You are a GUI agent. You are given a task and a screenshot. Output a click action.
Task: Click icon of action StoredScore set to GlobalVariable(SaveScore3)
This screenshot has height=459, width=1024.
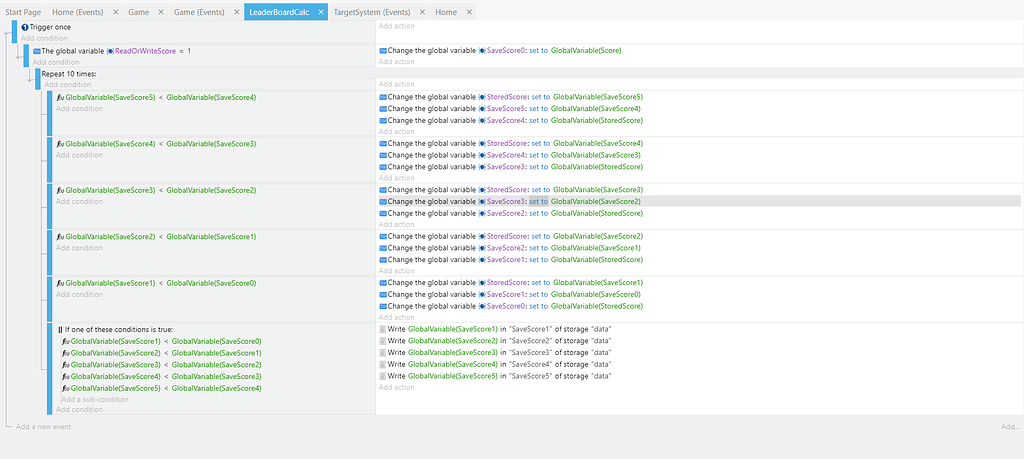tap(383, 189)
